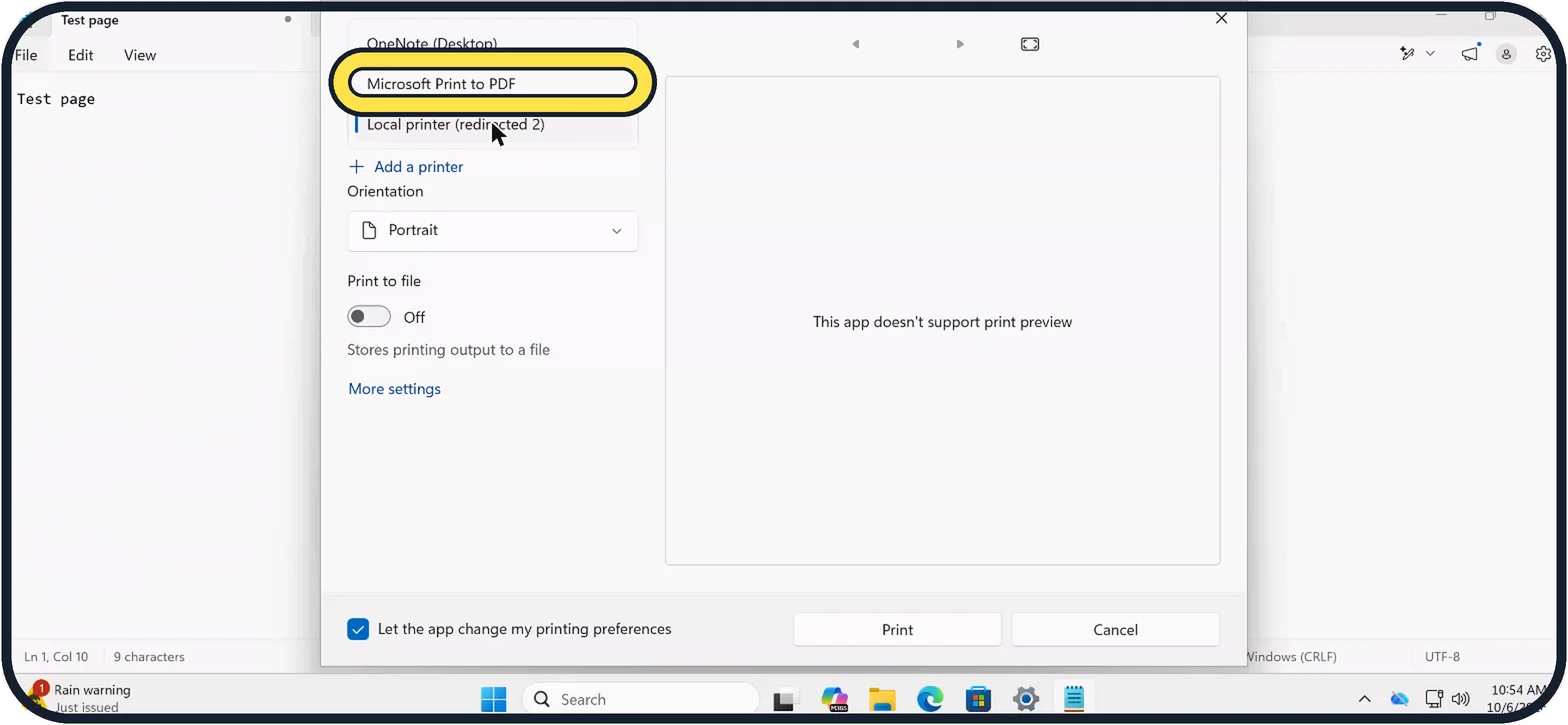The height and width of the screenshot is (725, 1568).
Task: Click the fit-to-window preview icon
Action: [x=1030, y=44]
